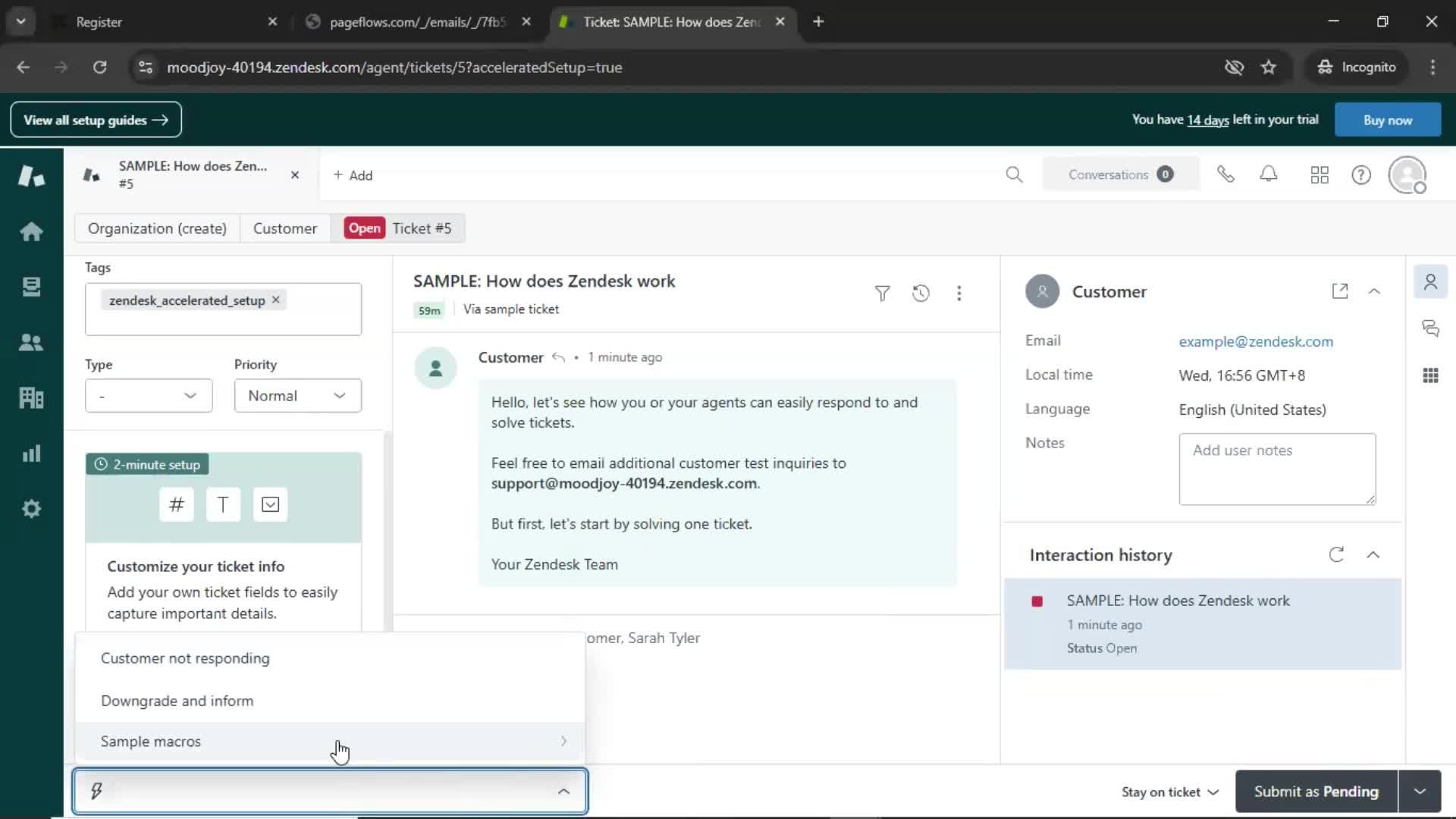The height and width of the screenshot is (819, 1456).
Task: Switch to Customer tab
Action: pos(285,228)
